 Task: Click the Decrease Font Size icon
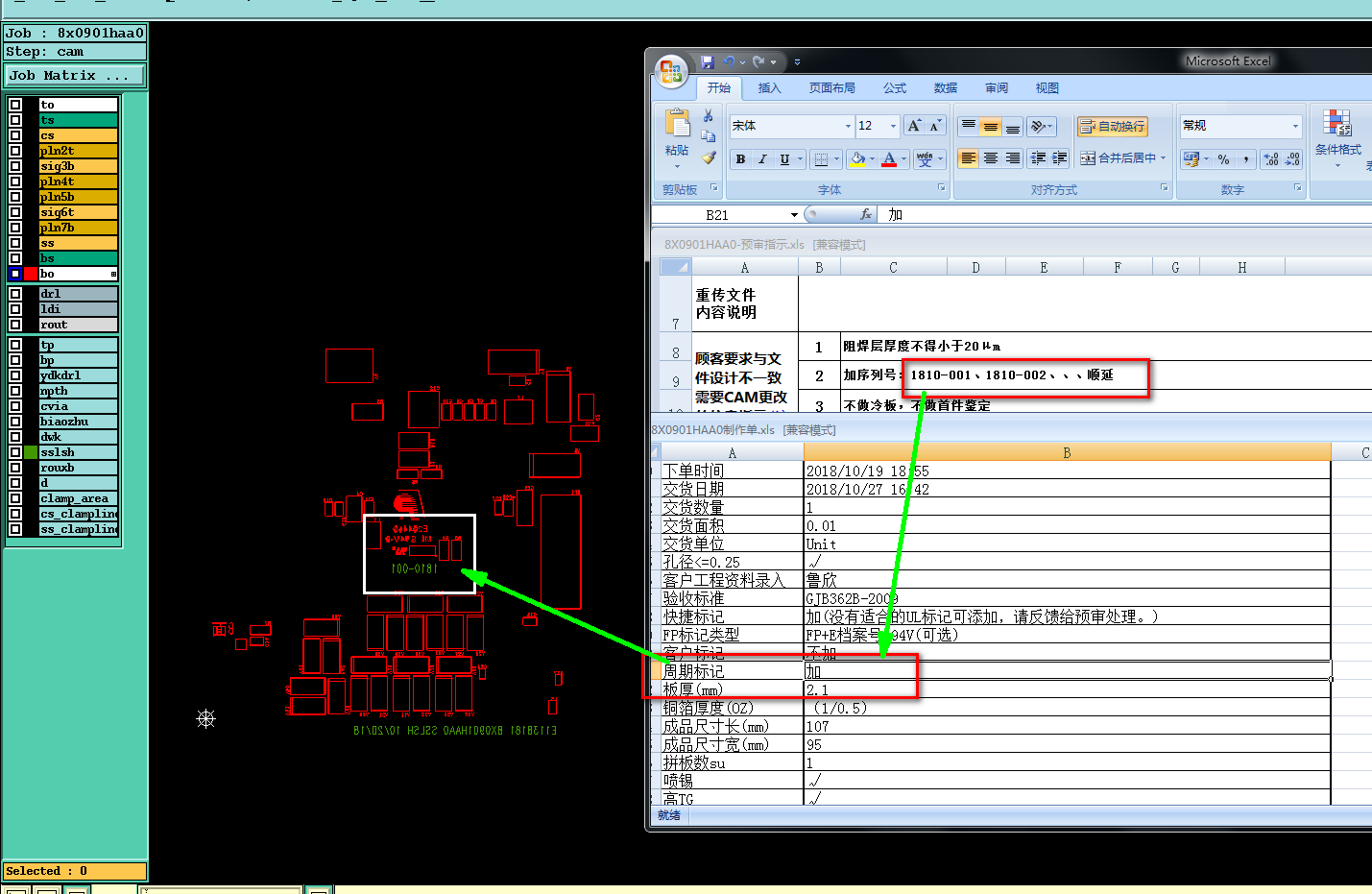click(935, 126)
